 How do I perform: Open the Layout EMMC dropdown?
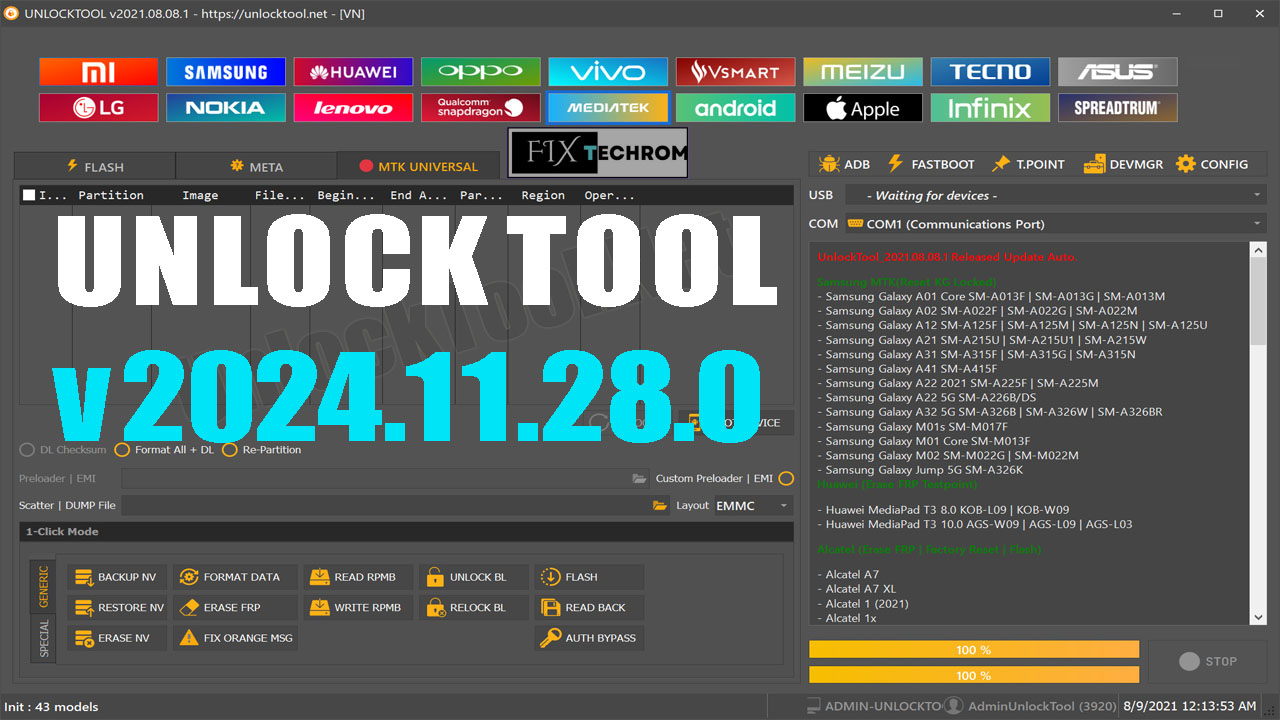753,506
